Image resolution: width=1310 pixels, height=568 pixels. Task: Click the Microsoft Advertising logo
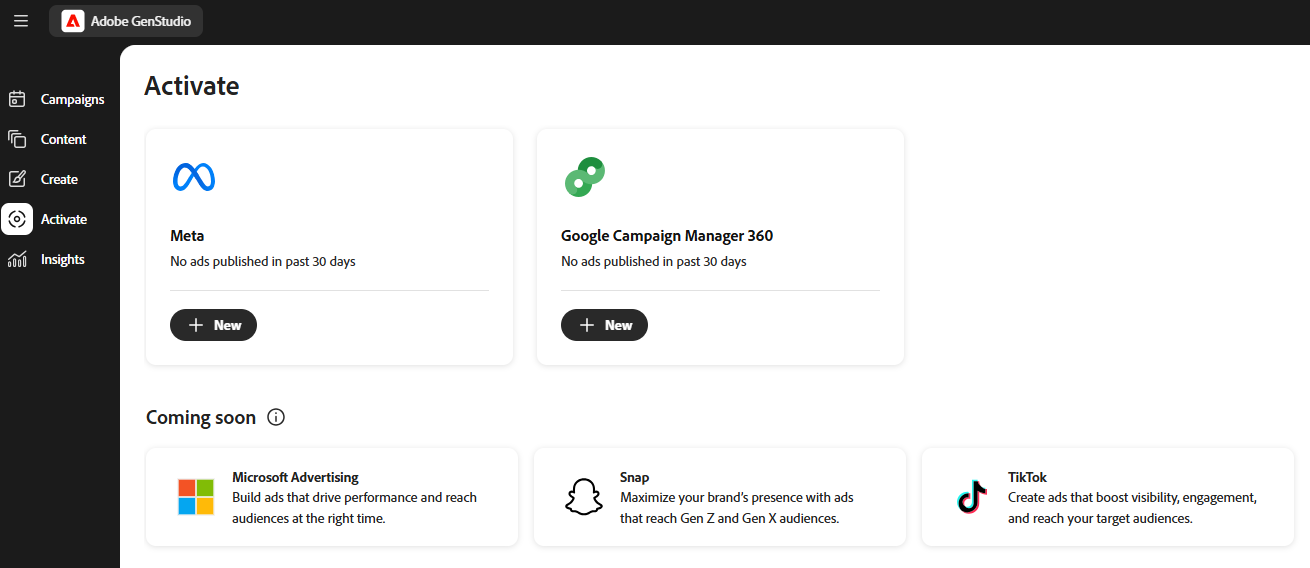coord(196,497)
